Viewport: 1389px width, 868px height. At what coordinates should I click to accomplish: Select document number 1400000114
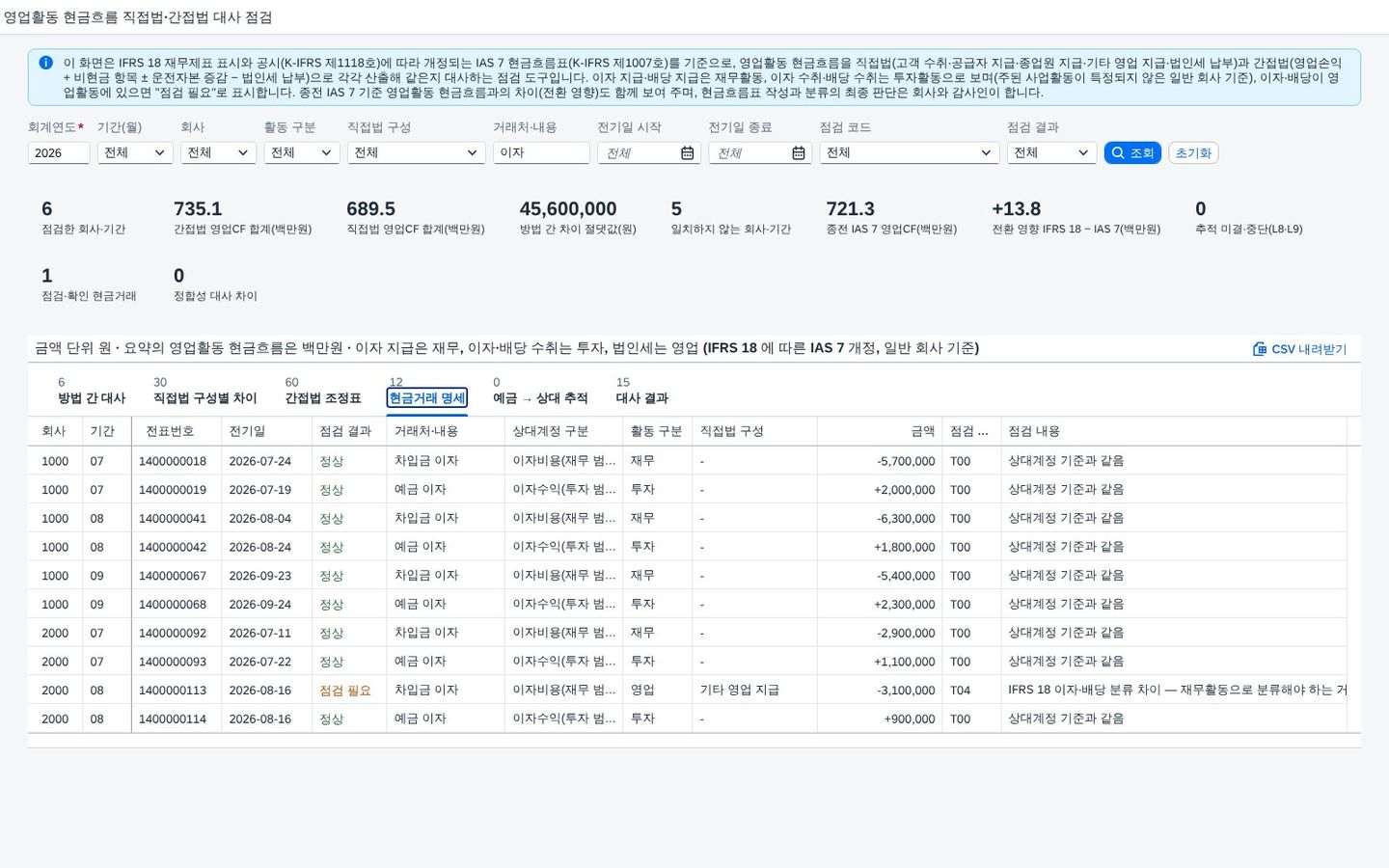pyautogui.click(x=173, y=719)
